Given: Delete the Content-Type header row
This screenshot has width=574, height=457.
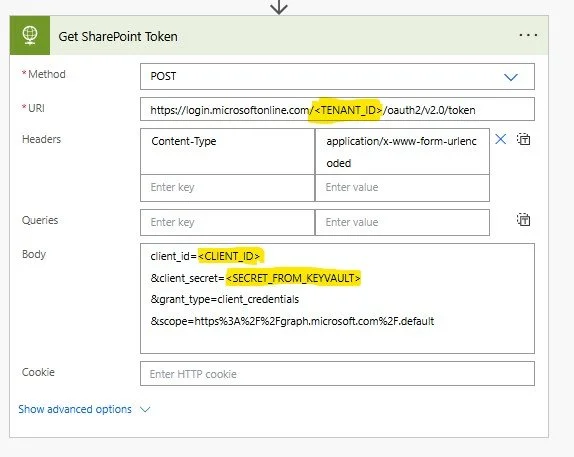Looking at the screenshot, I should tap(500, 139).
